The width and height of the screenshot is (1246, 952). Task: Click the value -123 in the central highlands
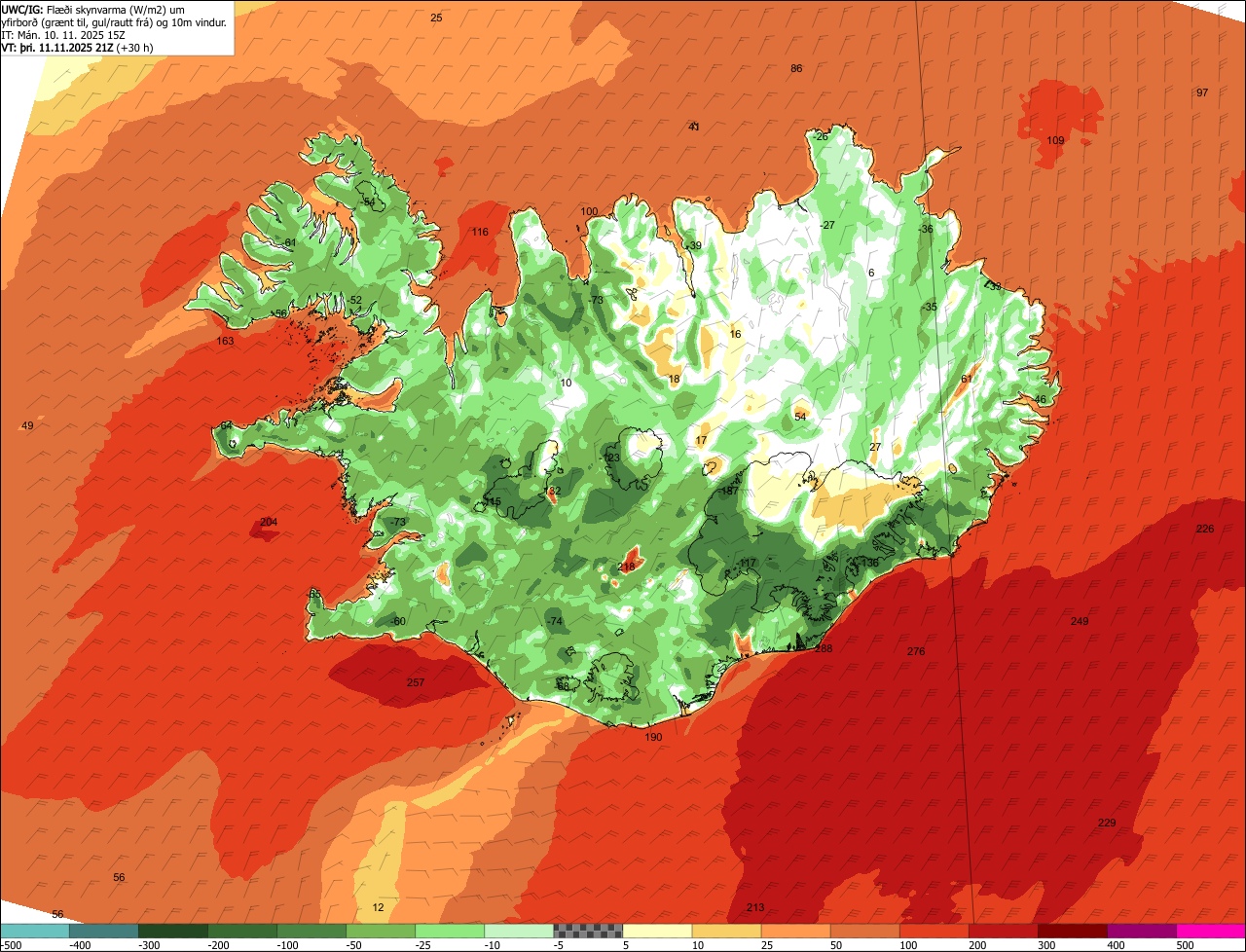(x=610, y=458)
